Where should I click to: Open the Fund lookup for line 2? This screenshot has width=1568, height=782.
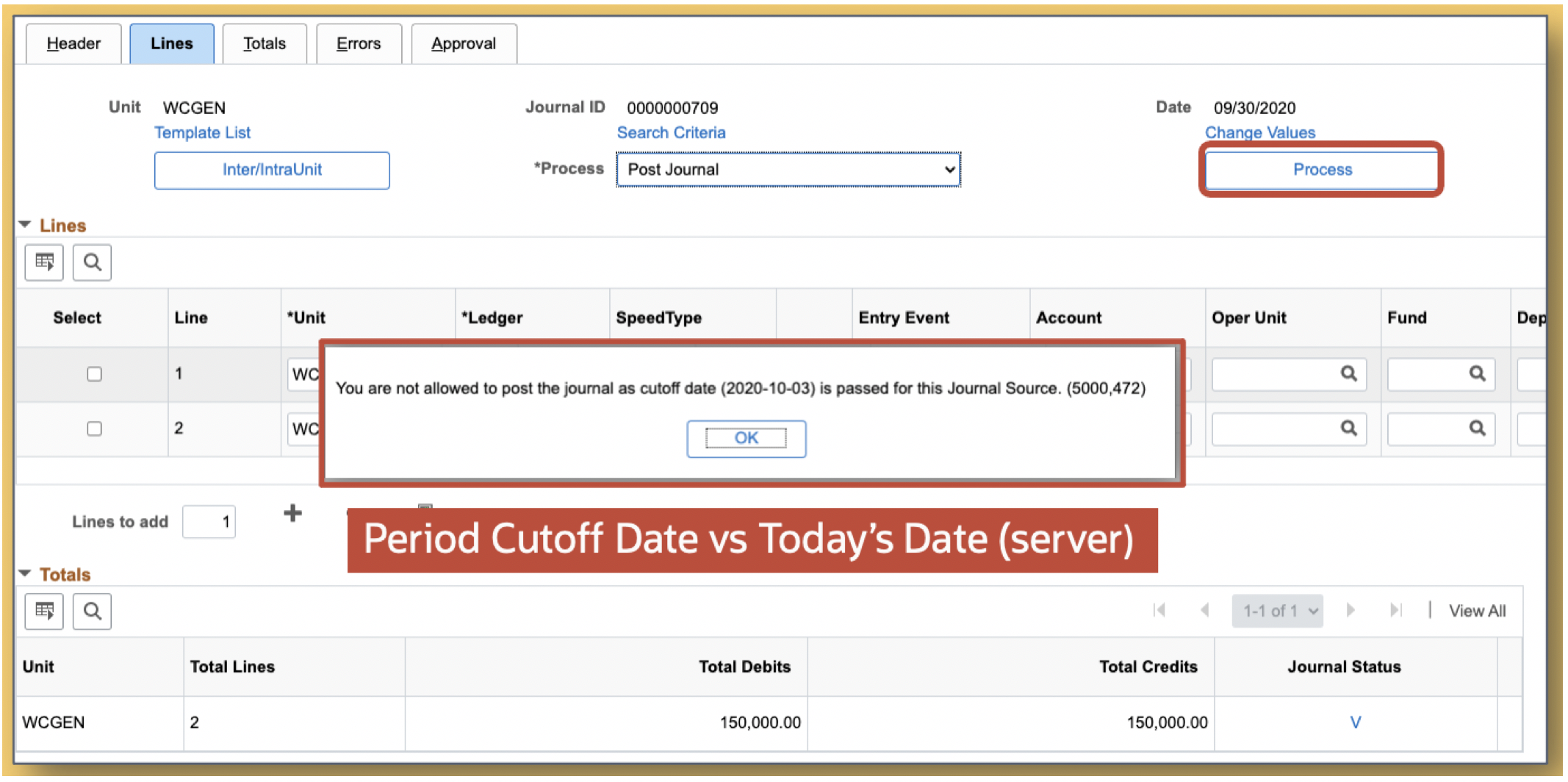tap(1478, 428)
